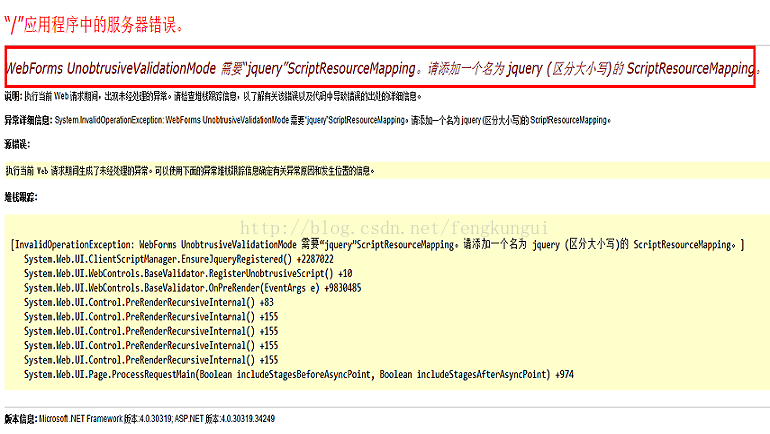The image size is (770, 434).
Task: Click the 源错误 label
Action: click(x=17, y=144)
